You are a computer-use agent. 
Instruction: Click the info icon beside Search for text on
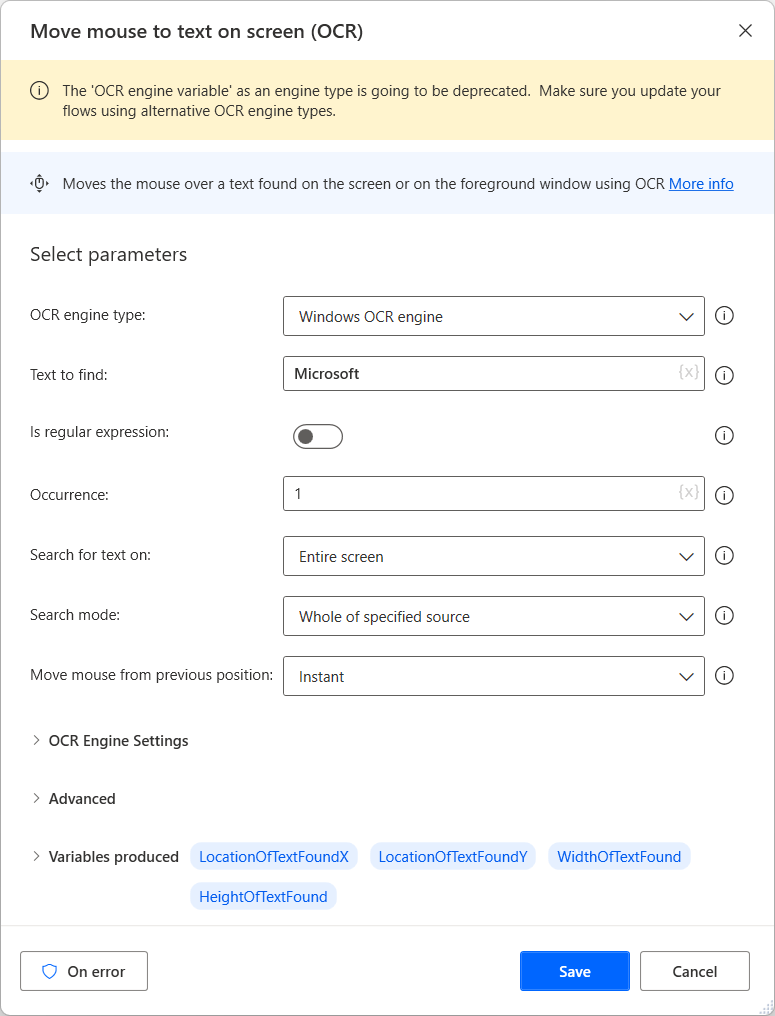[x=724, y=555]
